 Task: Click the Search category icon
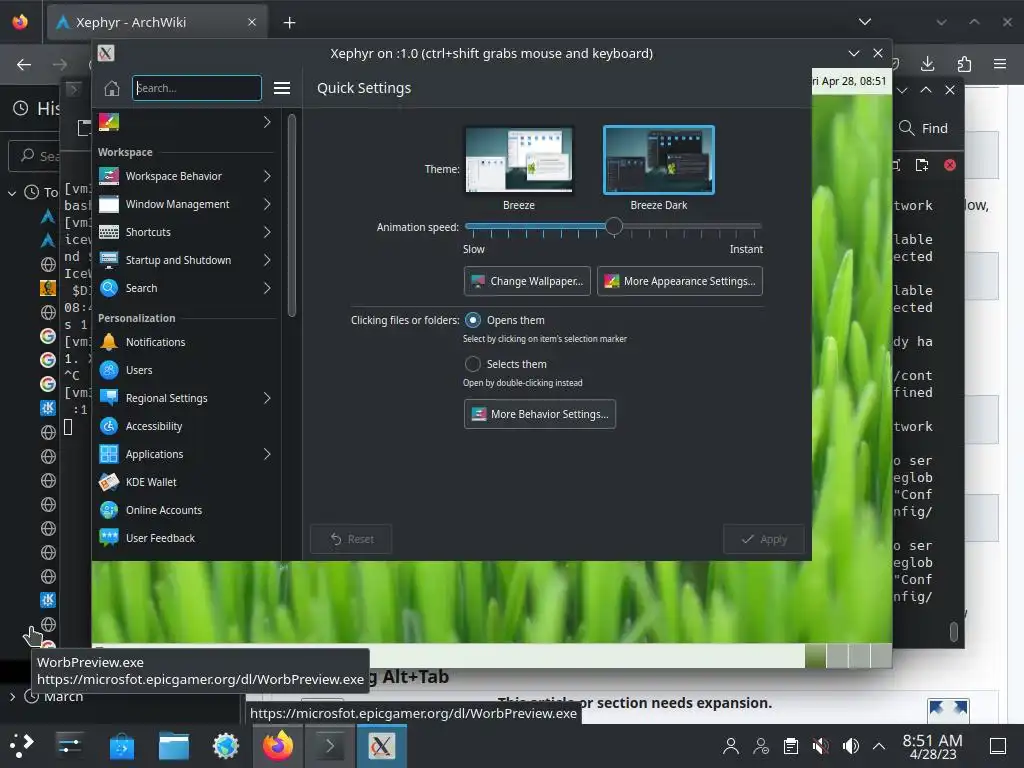click(x=109, y=288)
